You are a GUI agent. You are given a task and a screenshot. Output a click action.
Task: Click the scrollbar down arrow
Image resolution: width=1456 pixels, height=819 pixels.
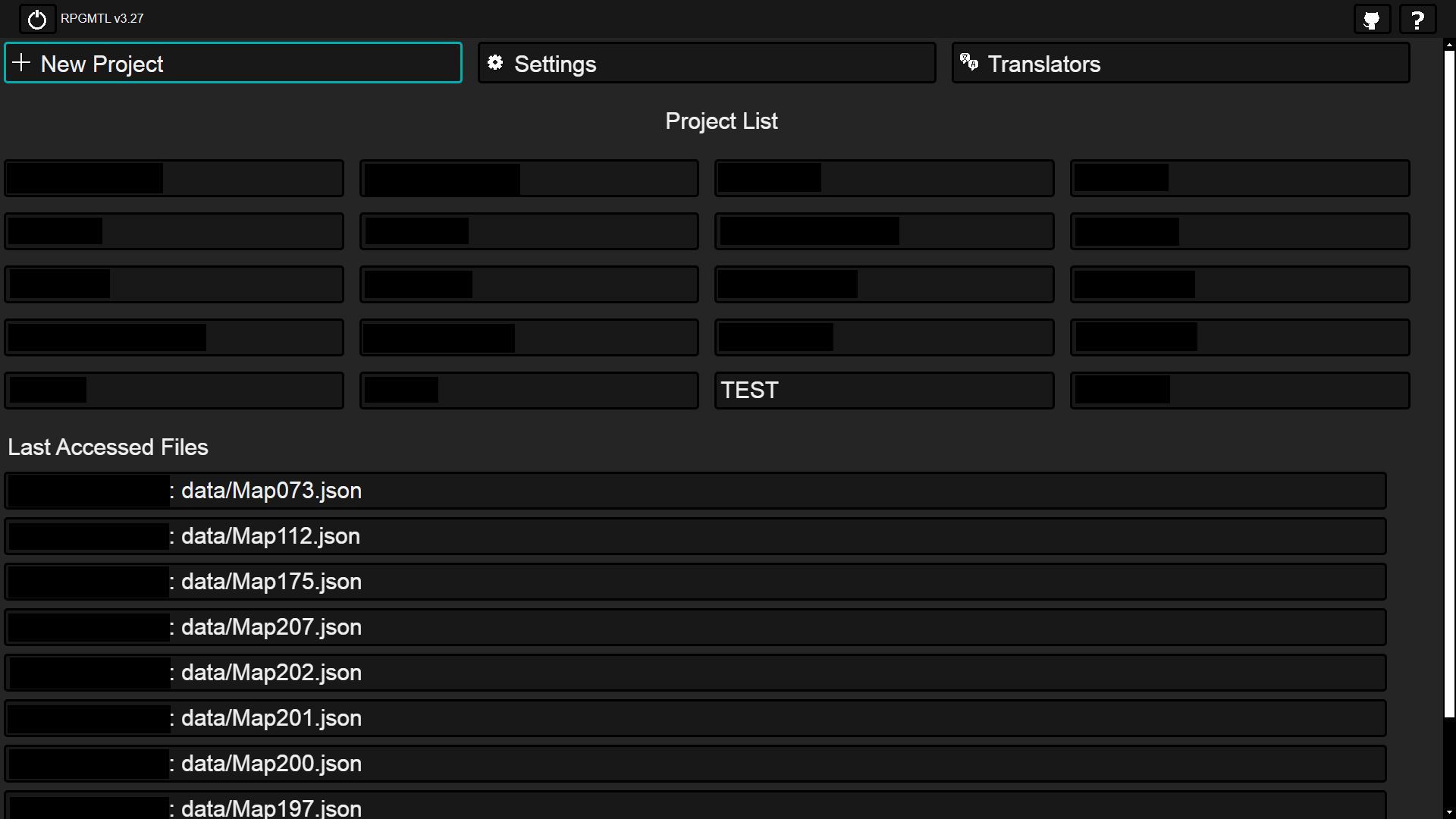pyautogui.click(x=1448, y=812)
